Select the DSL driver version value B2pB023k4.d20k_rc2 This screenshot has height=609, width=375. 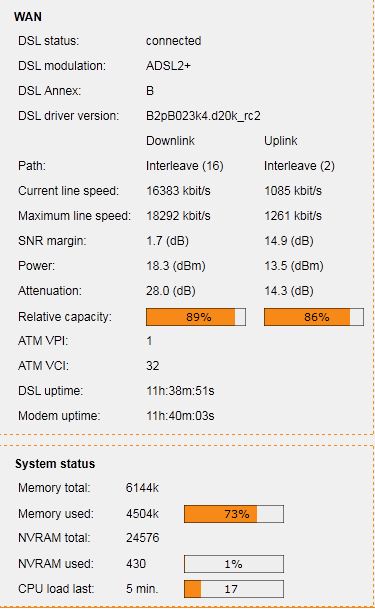click(203, 116)
